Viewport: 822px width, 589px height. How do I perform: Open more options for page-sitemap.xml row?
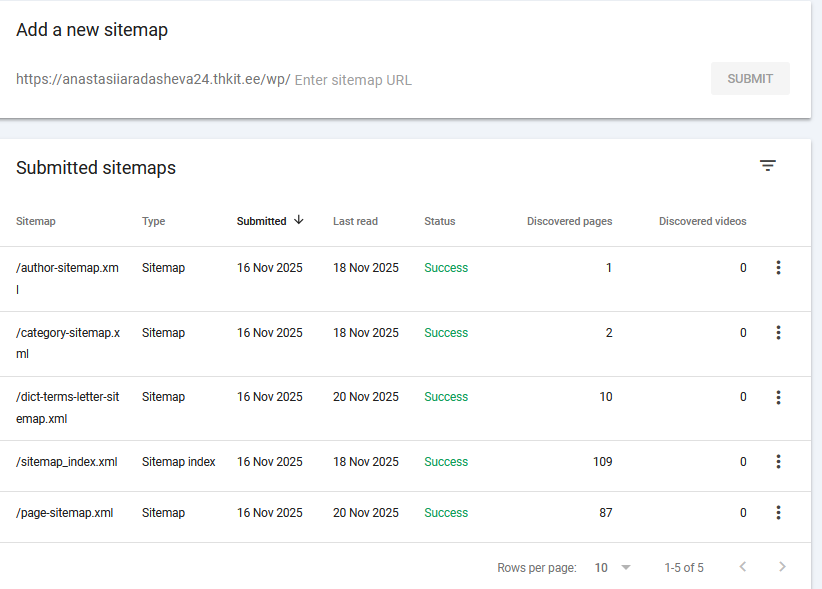tap(778, 513)
